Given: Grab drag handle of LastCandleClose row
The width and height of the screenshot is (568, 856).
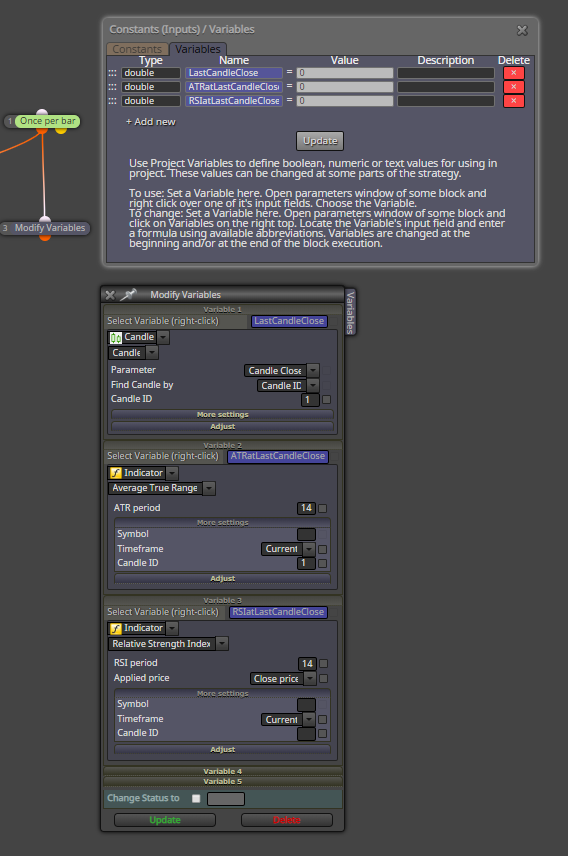Looking at the screenshot, I should point(112,73).
